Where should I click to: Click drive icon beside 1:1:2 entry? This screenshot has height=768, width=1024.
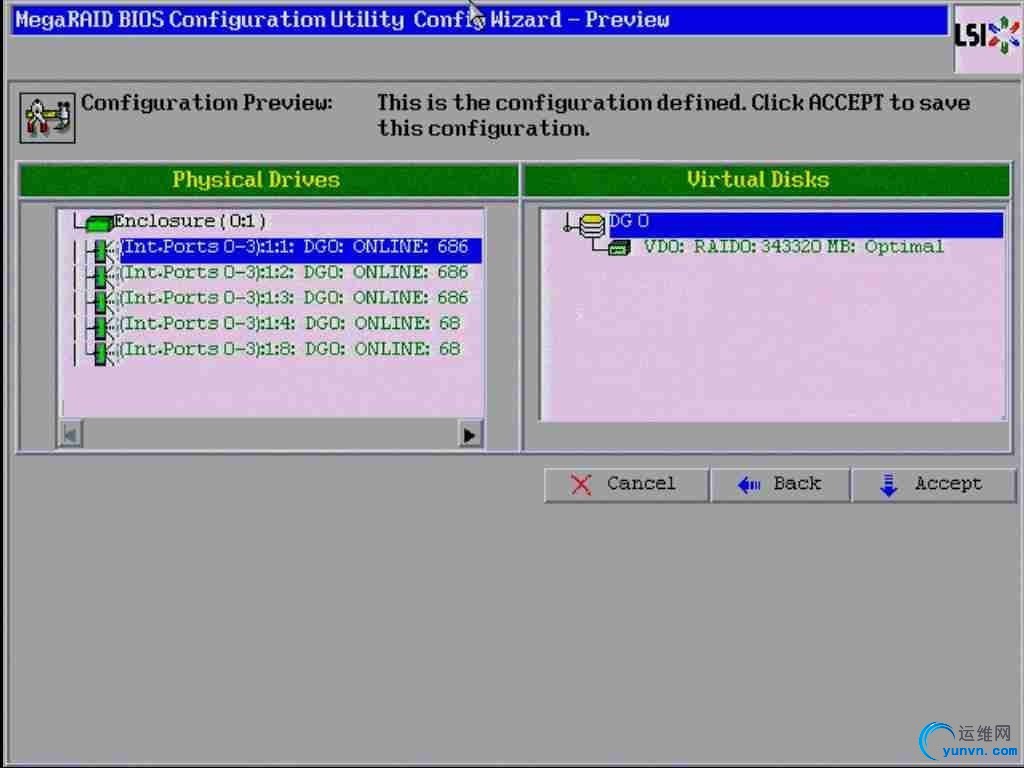click(x=101, y=276)
